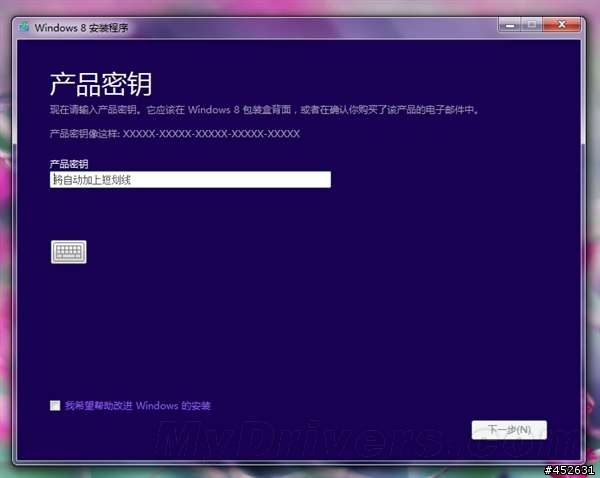Enable the help improve Windows installation checkbox

coord(55,405)
